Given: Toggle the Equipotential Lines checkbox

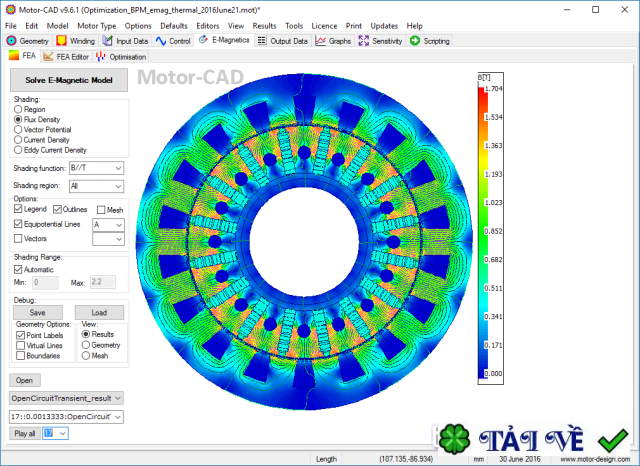Looking at the screenshot, I should pyautogui.click(x=18, y=225).
